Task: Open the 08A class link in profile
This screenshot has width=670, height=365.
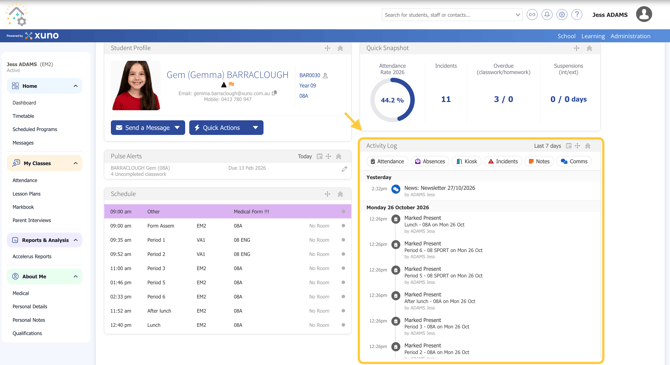Action: click(x=303, y=96)
